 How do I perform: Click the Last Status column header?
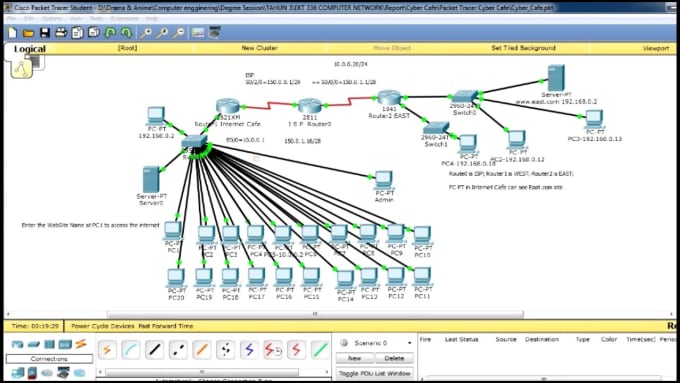point(461,339)
